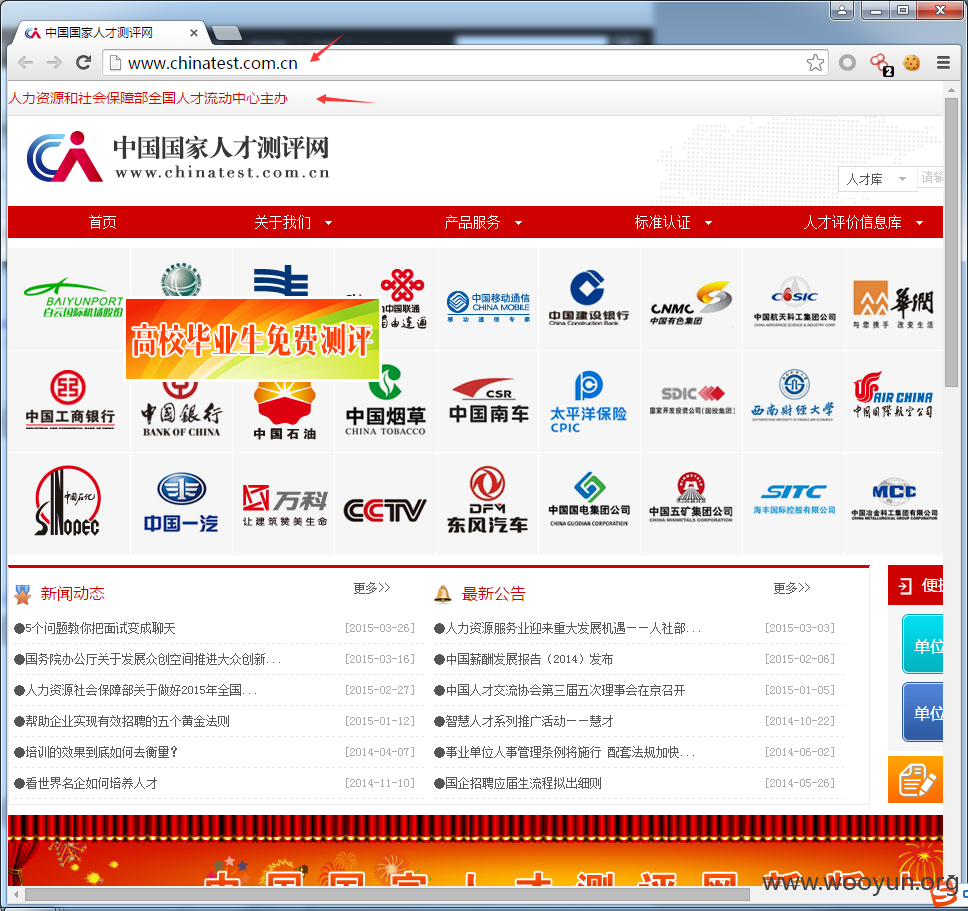
Task: Click the Bank of China logo
Action: coord(181,410)
